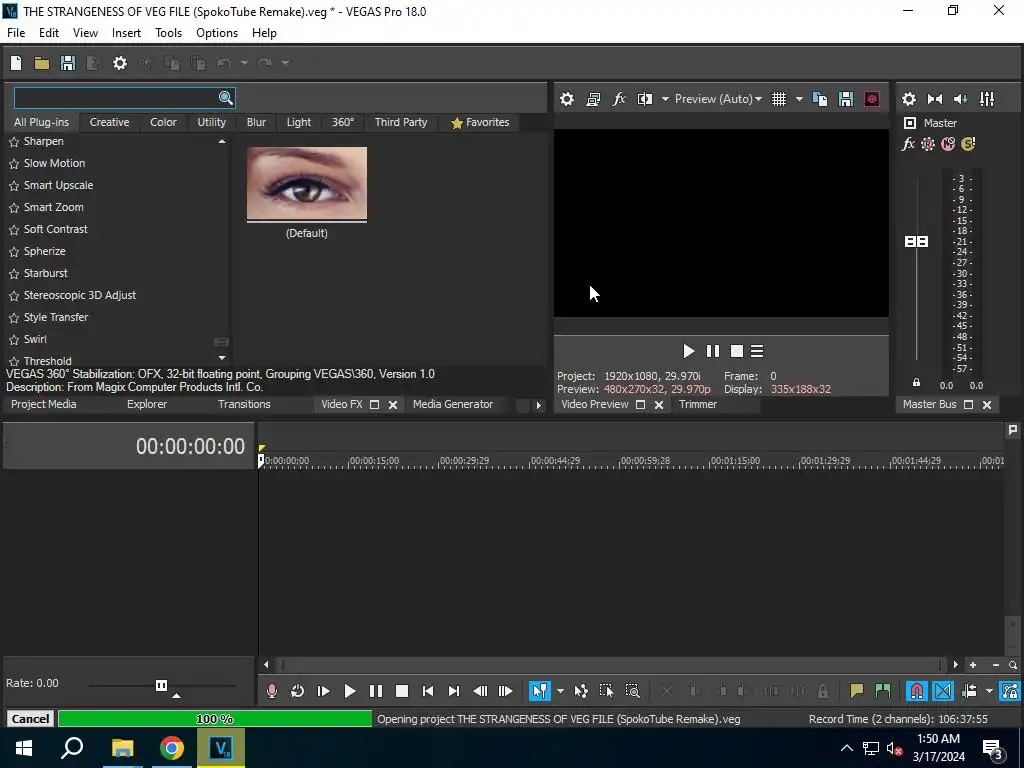Viewport: 1024px width, 768px height.
Task: Click the Dim Output speaker icon
Action: 961,99
